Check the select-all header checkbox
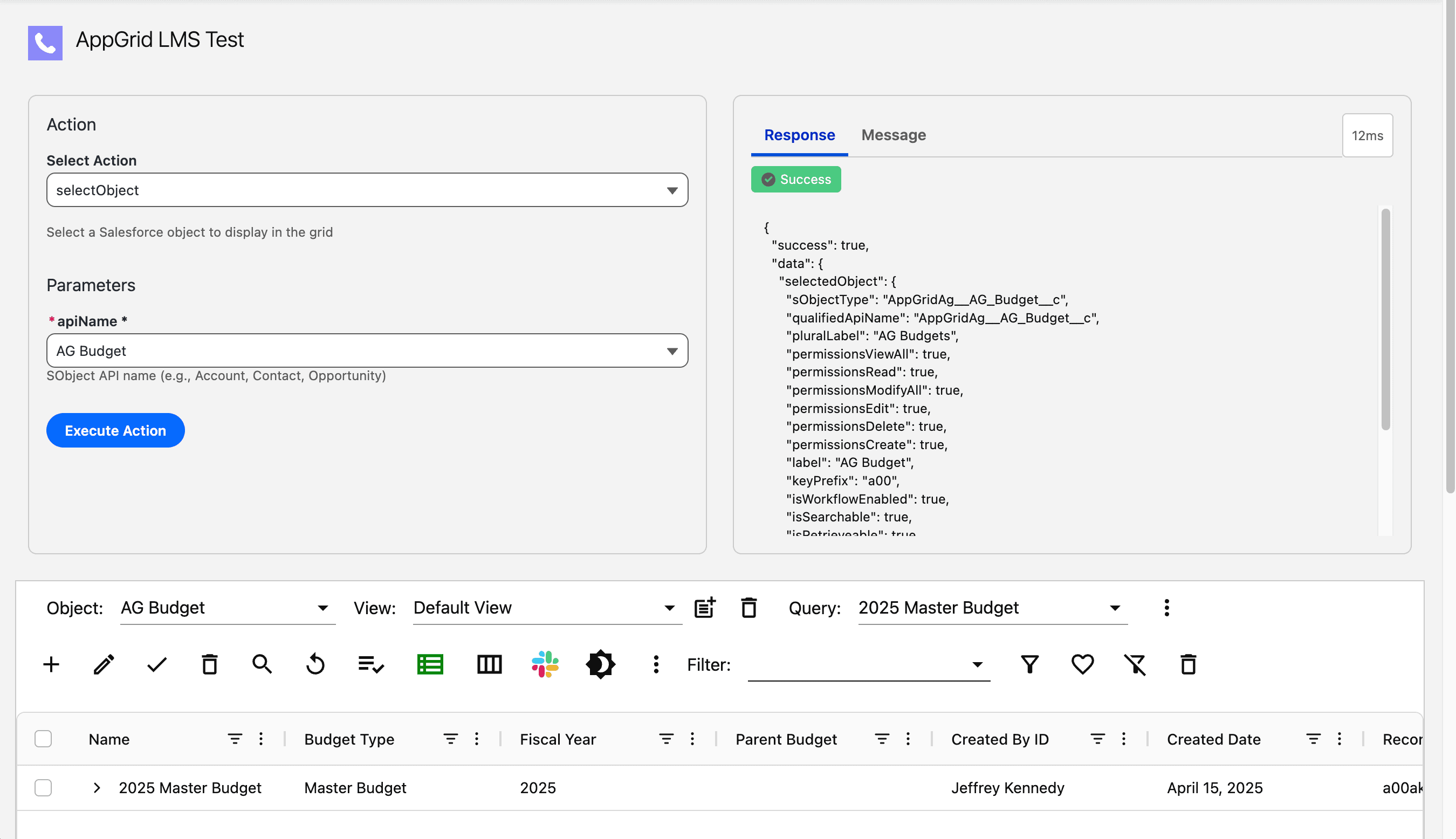The width and height of the screenshot is (1456, 839). (43, 739)
